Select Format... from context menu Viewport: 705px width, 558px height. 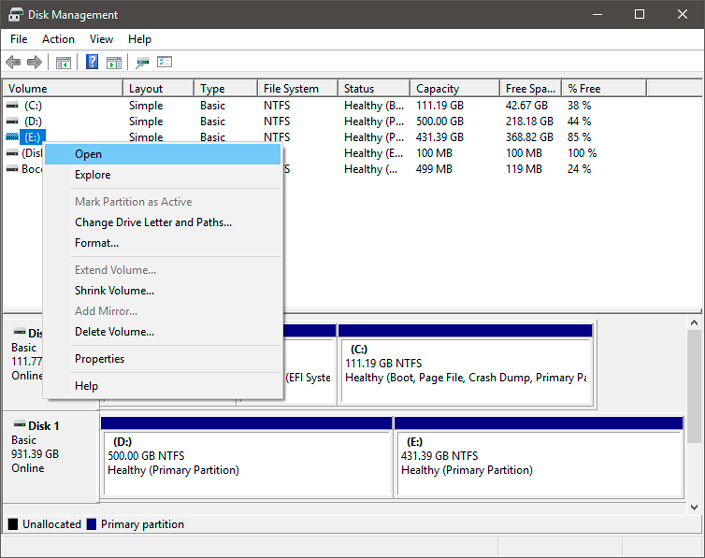(x=163, y=243)
